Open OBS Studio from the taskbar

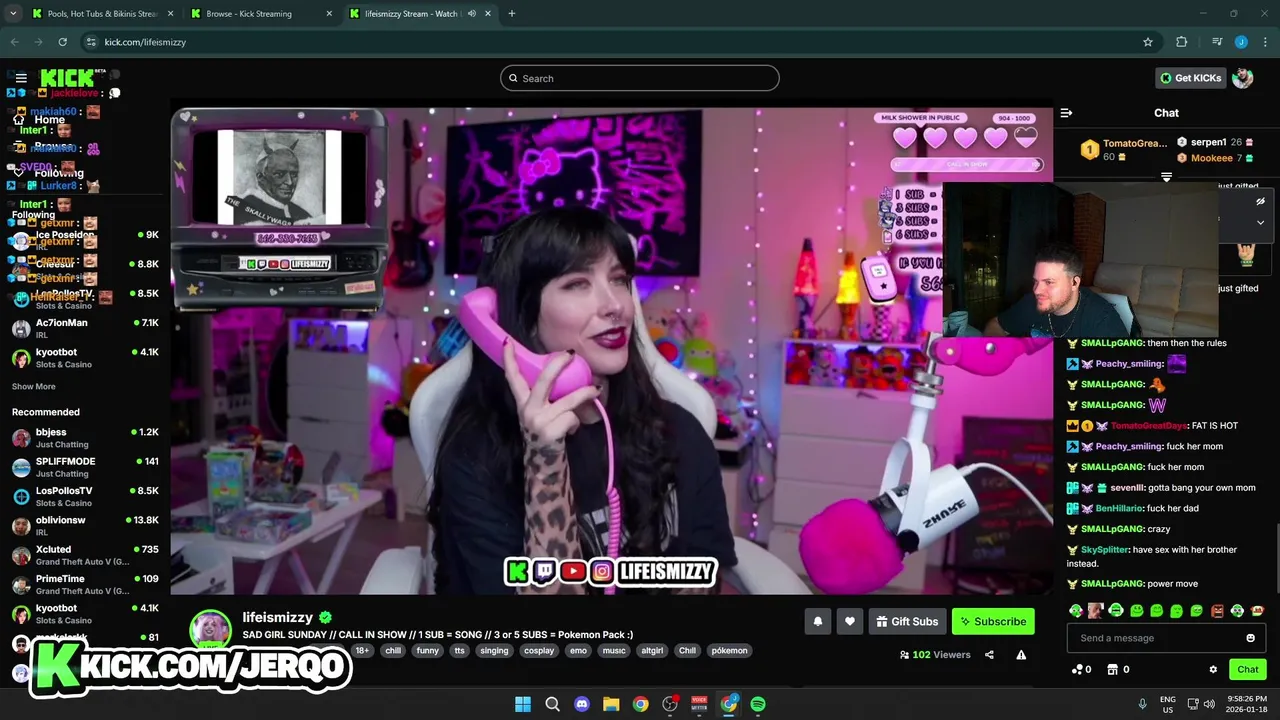670,704
